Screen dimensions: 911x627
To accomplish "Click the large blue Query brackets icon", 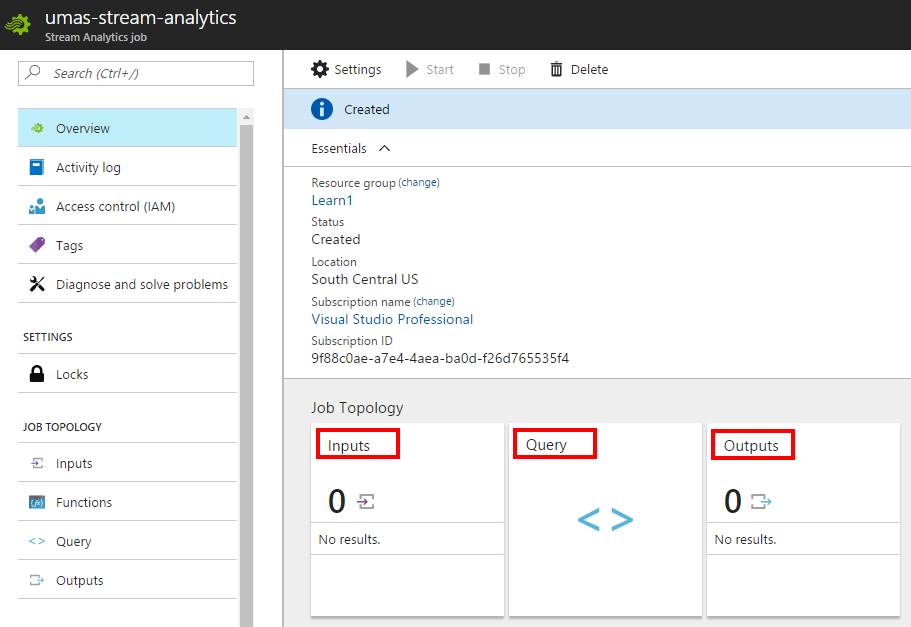I will [605, 519].
